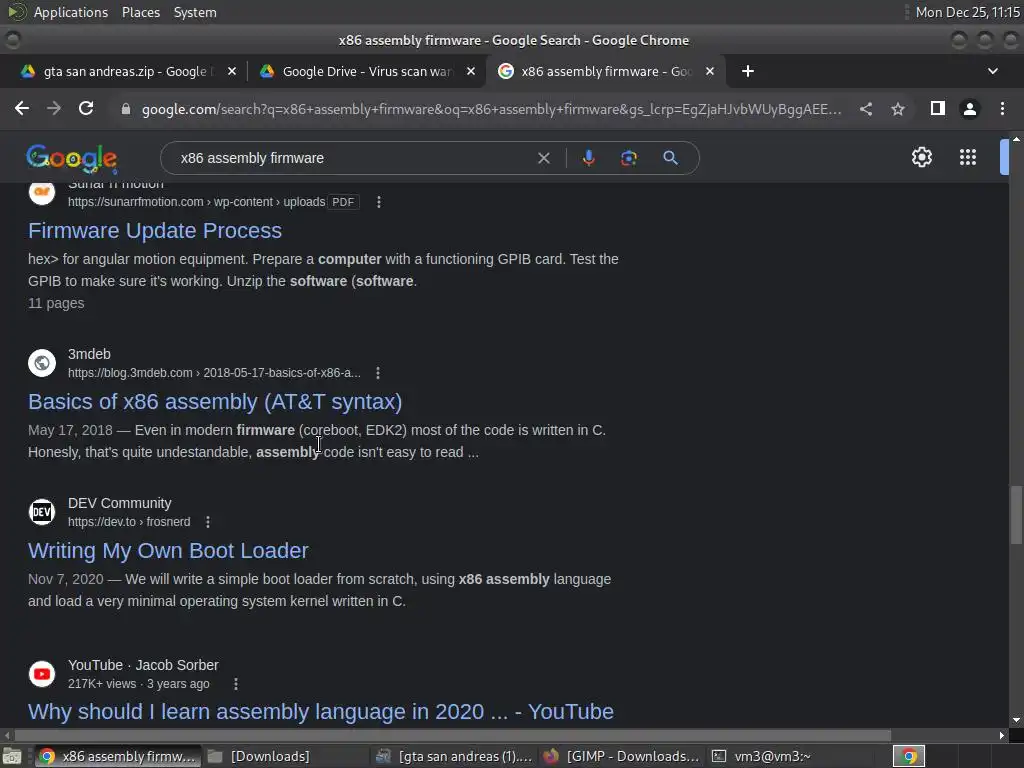Screen dimensions: 1024x768
Task: Click the address bar URL
Action: pyautogui.click(x=491, y=109)
